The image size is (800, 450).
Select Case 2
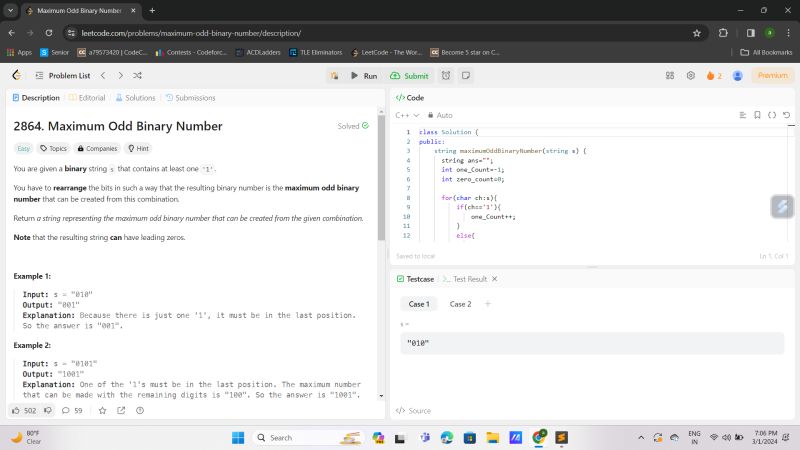[460, 304]
